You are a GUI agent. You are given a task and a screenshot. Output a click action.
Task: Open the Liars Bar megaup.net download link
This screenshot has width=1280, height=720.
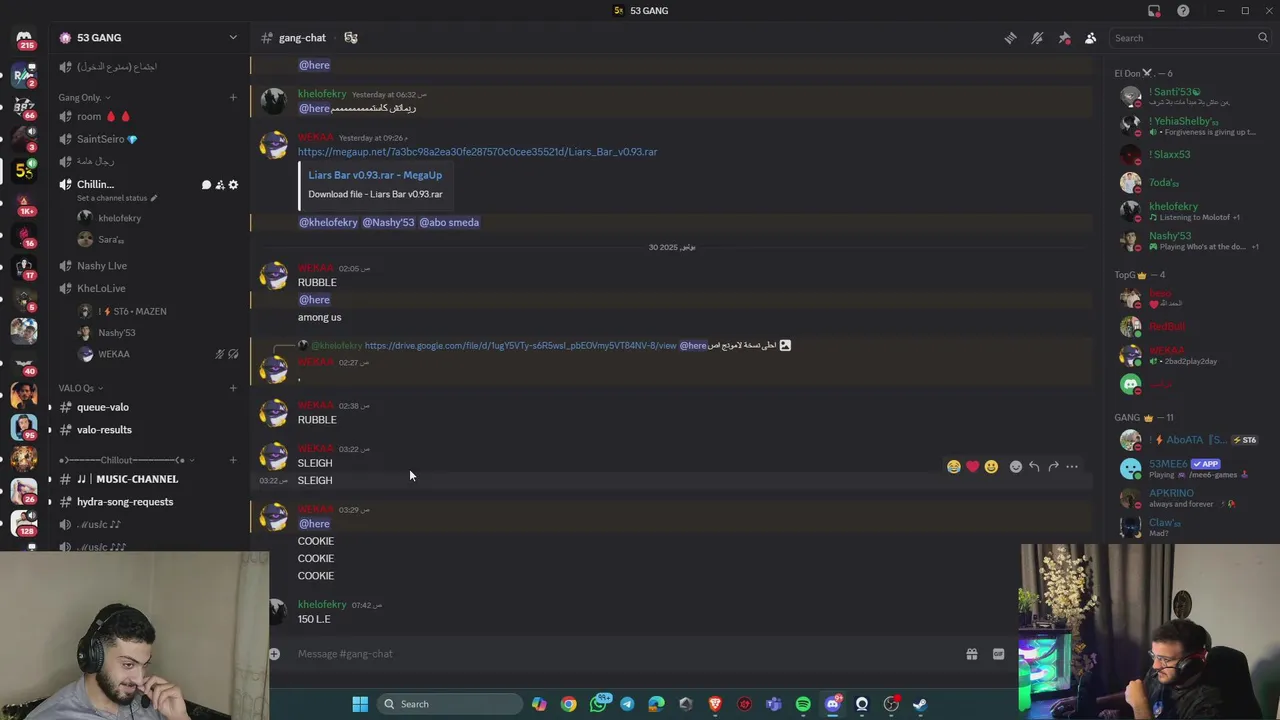click(x=477, y=152)
